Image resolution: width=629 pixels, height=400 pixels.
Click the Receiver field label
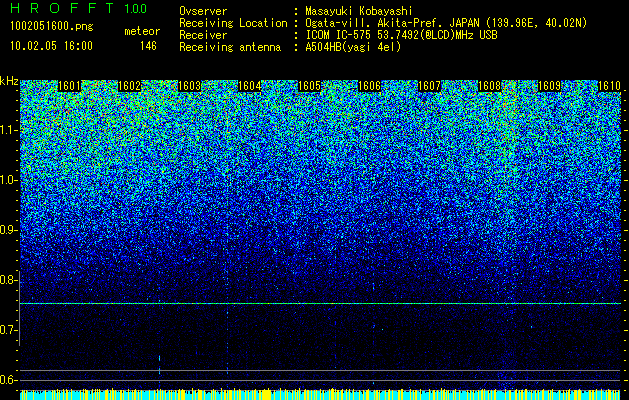coord(203,35)
